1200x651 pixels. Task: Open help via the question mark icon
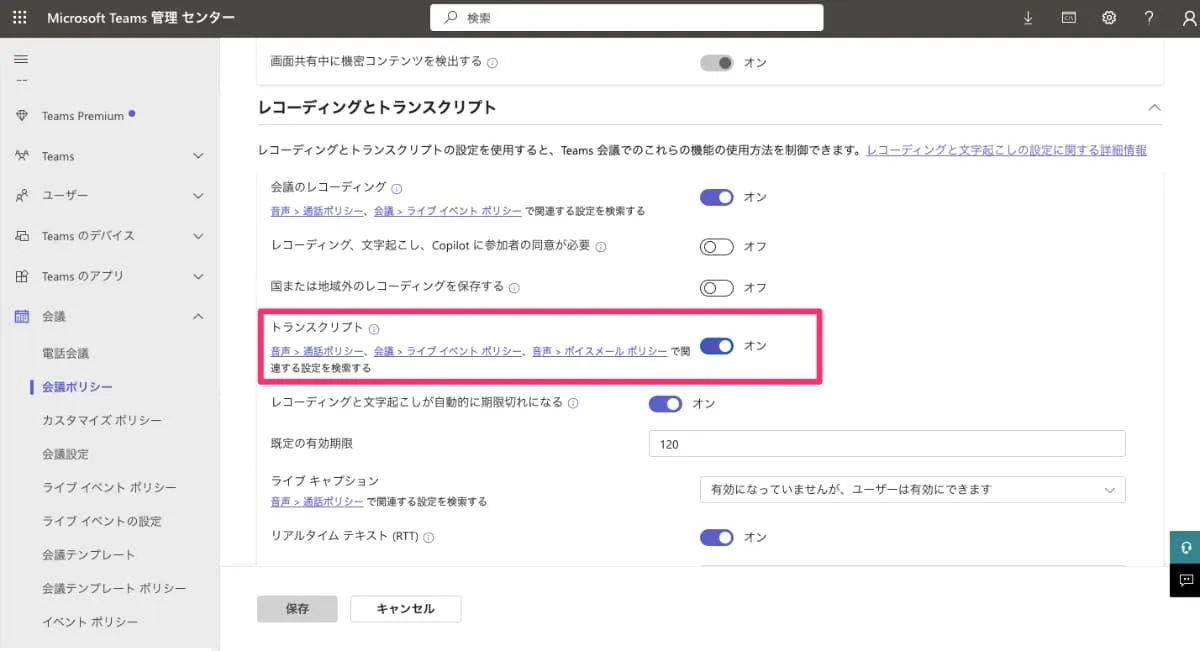[1148, 17]
